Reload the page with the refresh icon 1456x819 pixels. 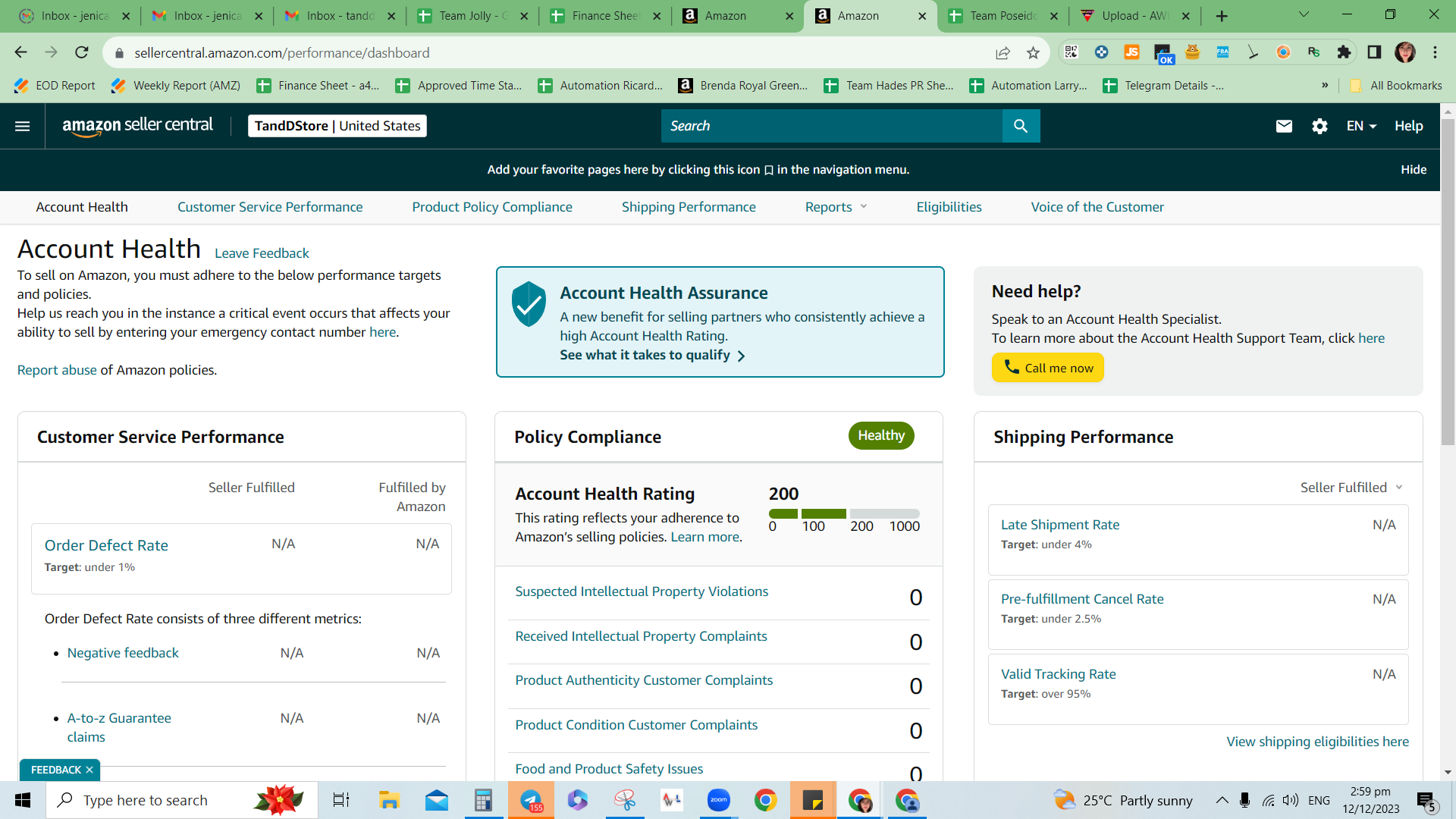click(x=82, y=52)
